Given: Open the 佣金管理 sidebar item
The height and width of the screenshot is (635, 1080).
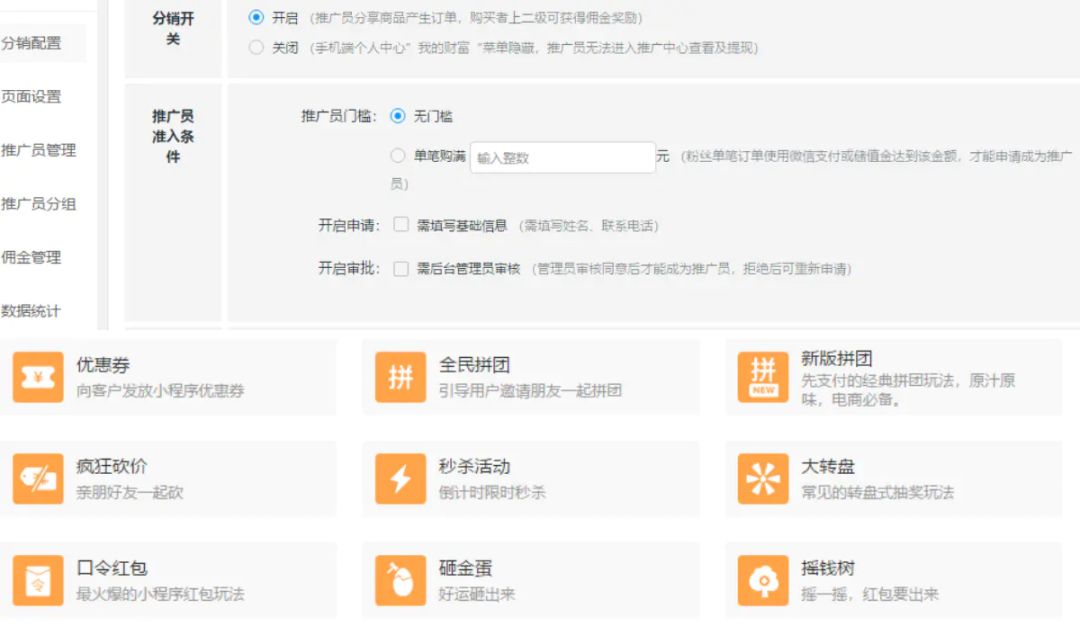Looking at the screenshot, I should (x=31, y=258).
